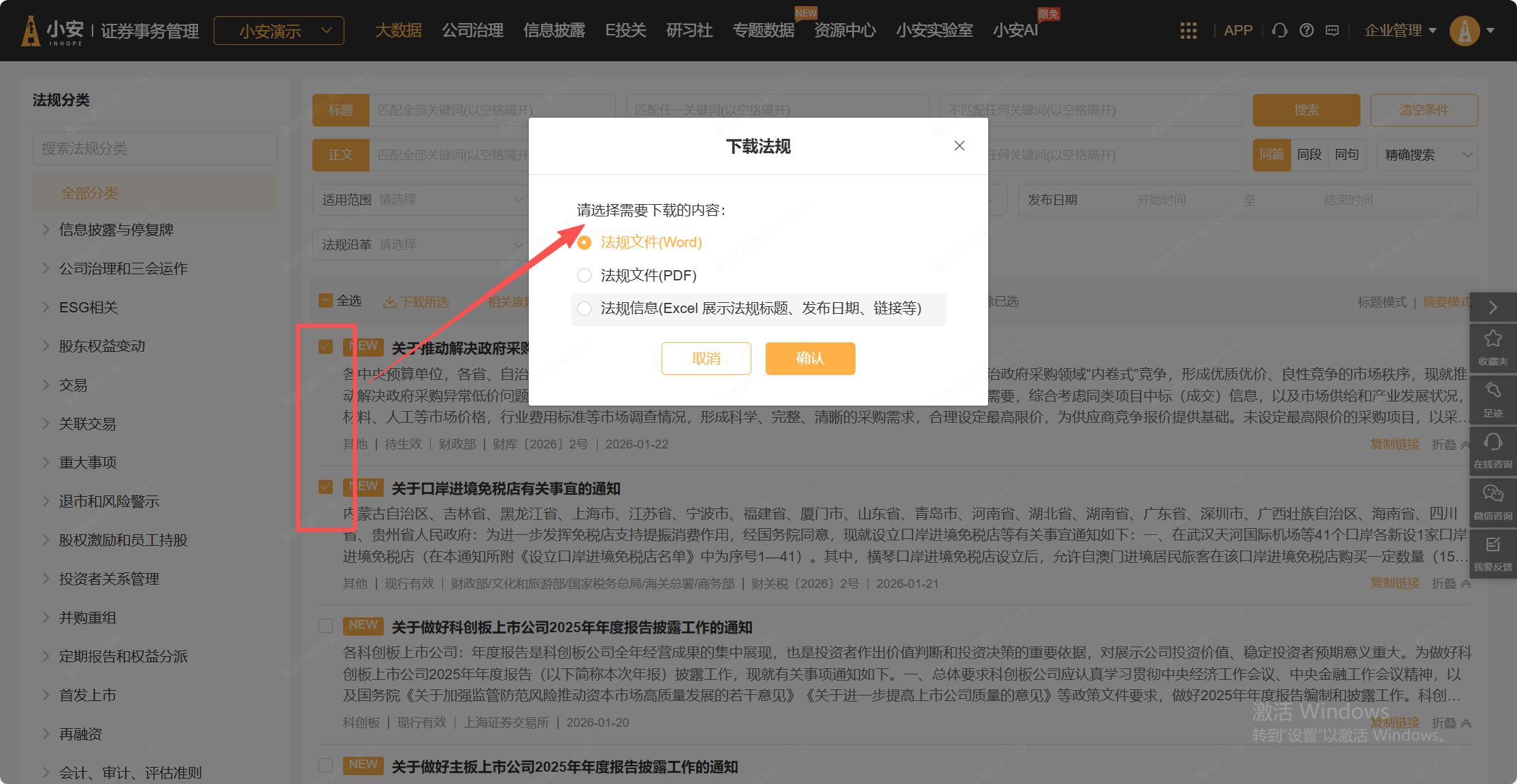Click 取消 to cancel download
Screen dimensions: 1517x784
706,359
